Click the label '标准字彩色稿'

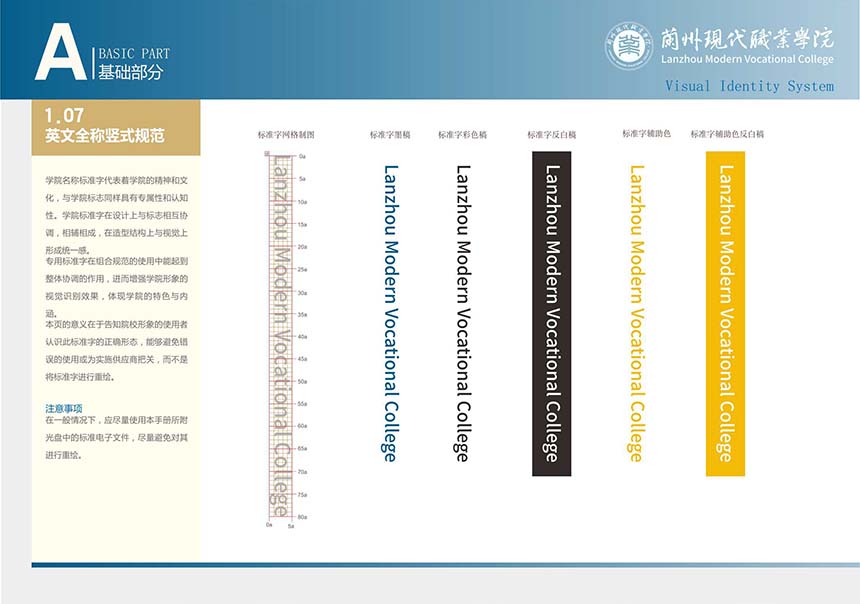pyautogui.click(x=462, y=134)
